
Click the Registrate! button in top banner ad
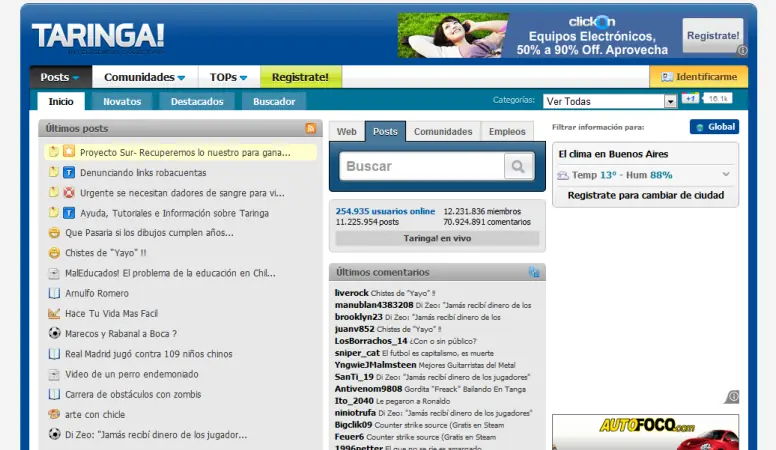click(x=713, y=36)
